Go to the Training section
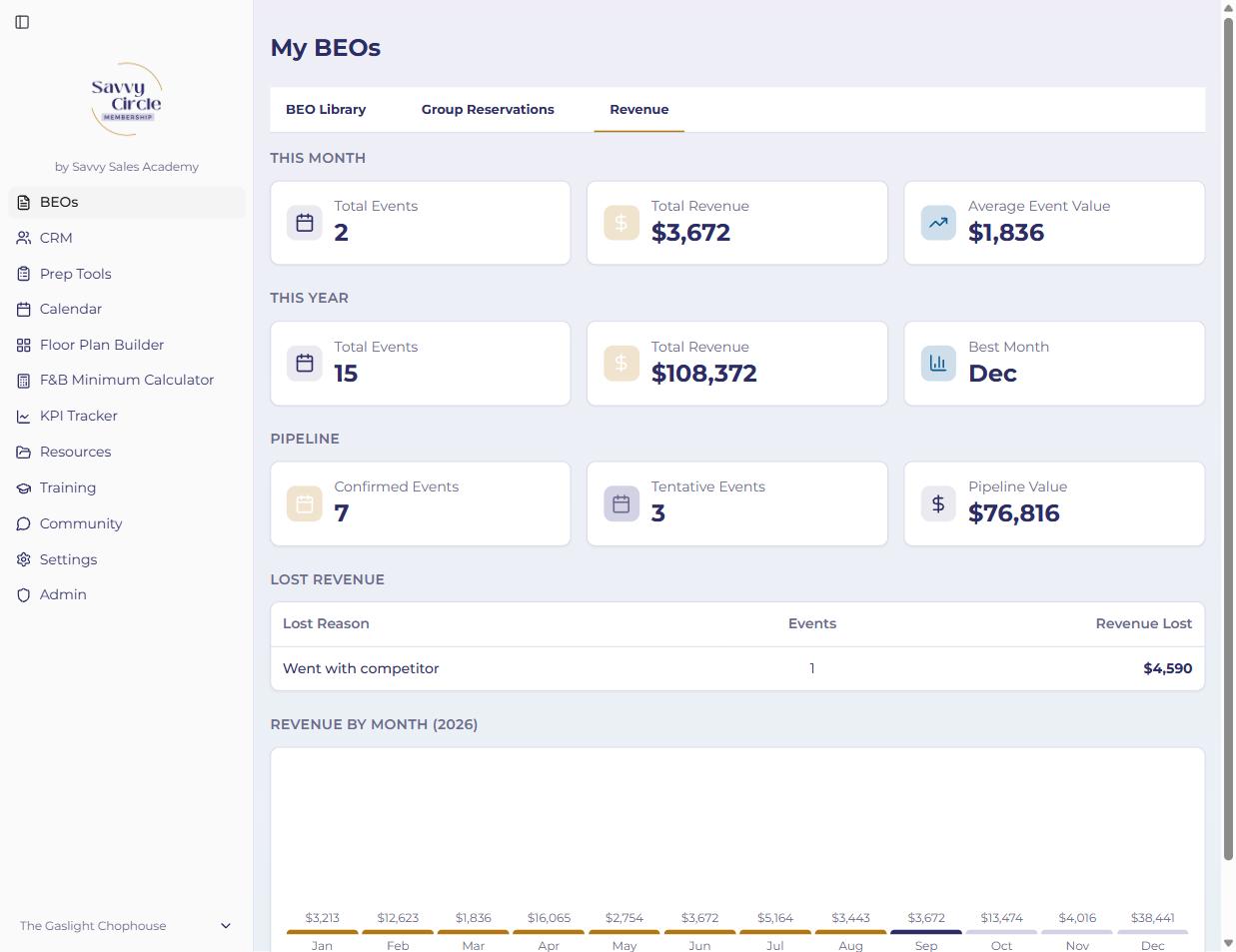 (127, 487)
